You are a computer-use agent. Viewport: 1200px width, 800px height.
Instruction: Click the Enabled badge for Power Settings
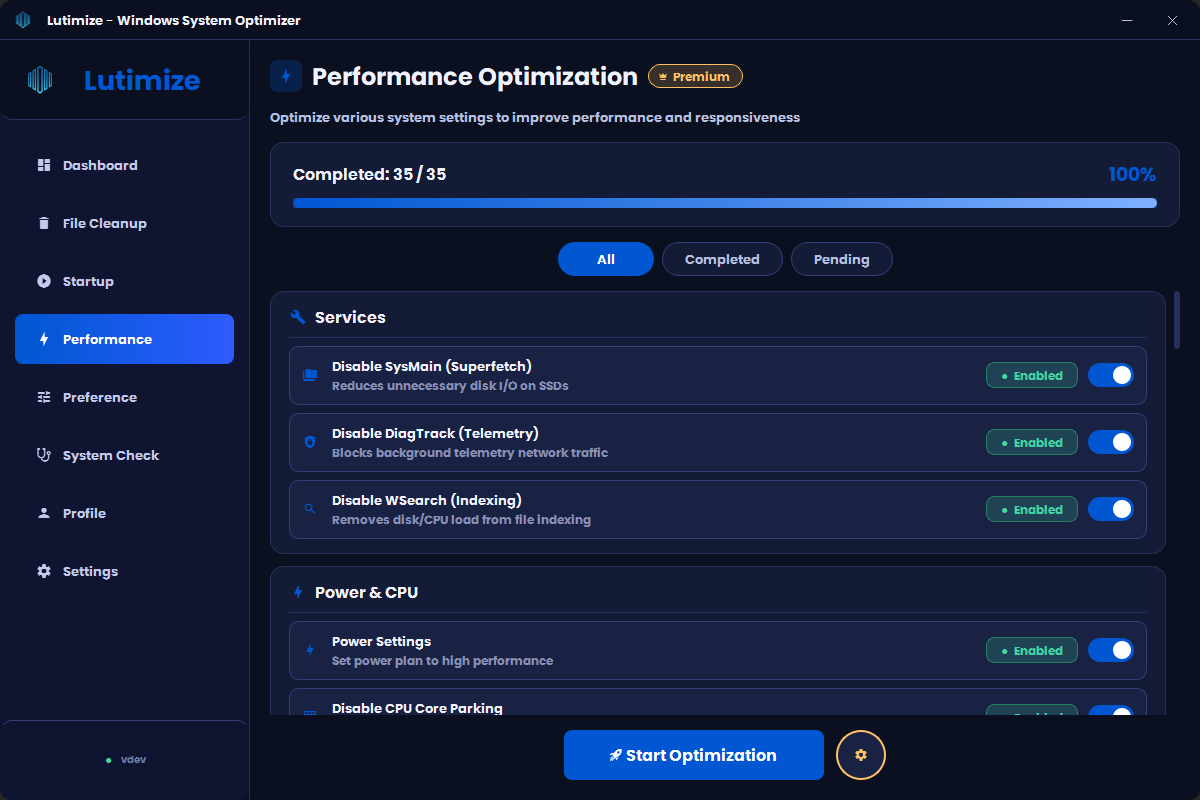click(1032, 650)
